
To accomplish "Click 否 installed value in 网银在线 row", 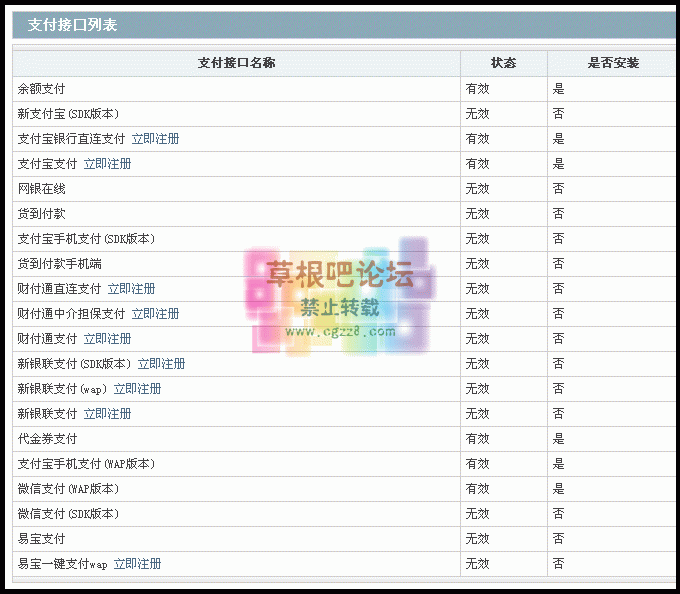I will pos(558,189).
